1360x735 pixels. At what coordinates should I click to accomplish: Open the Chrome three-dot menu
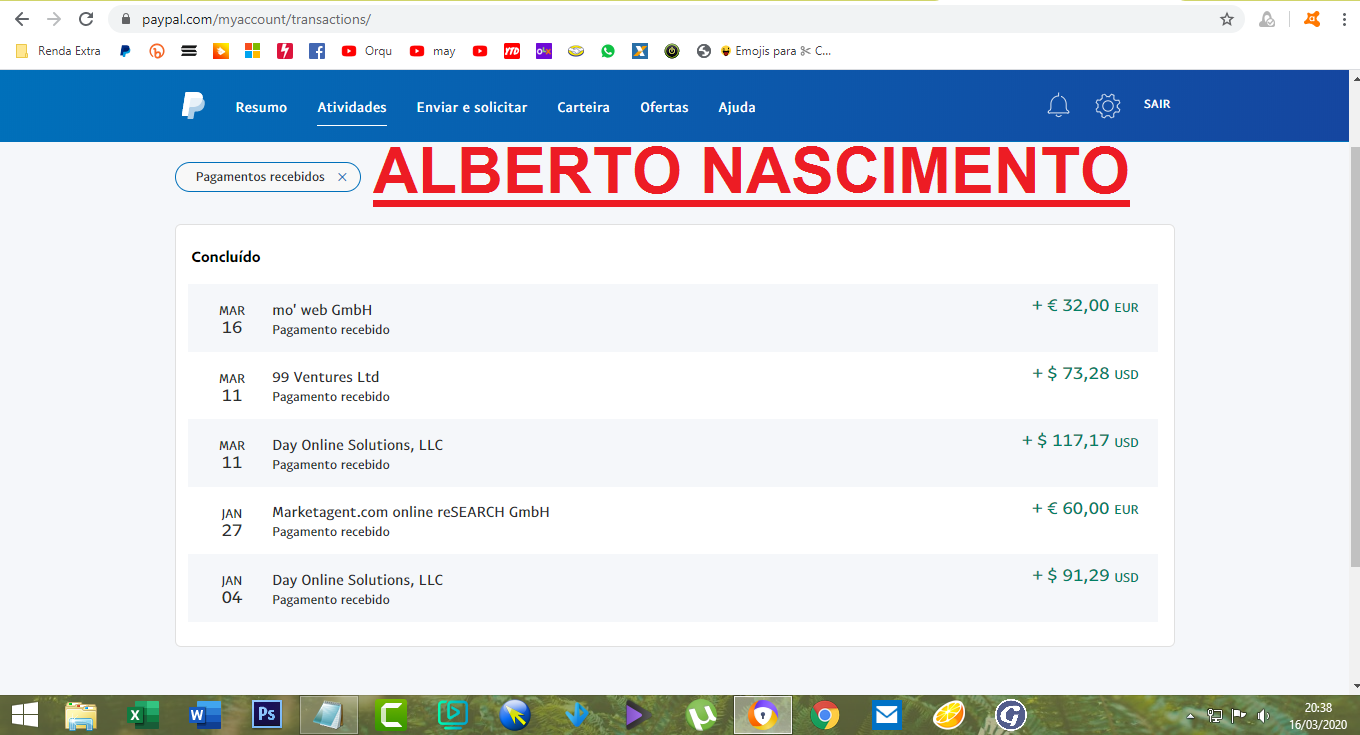tap(1343, 19)
